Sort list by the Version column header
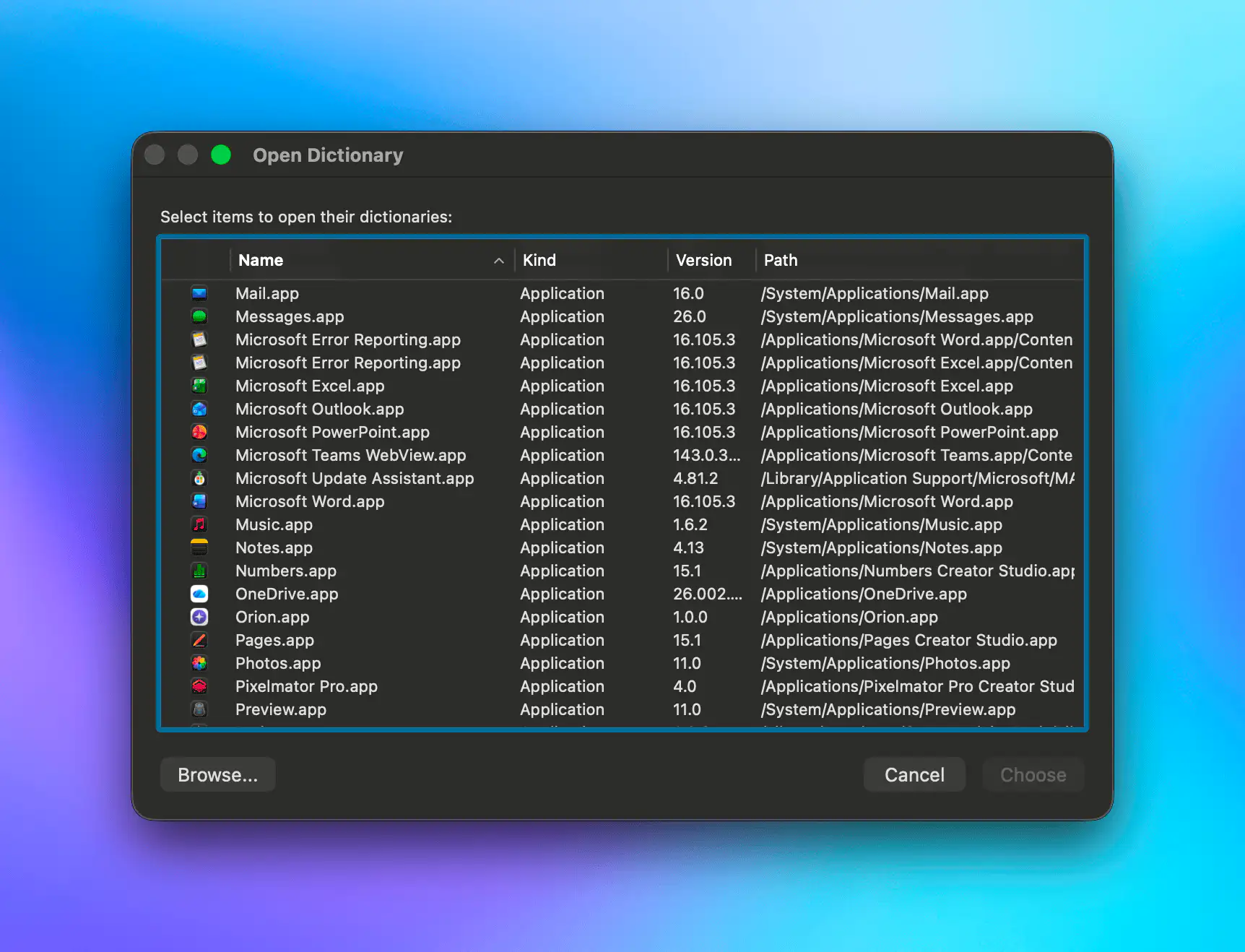Screen dimensions: 1245x952 point(703,260)
